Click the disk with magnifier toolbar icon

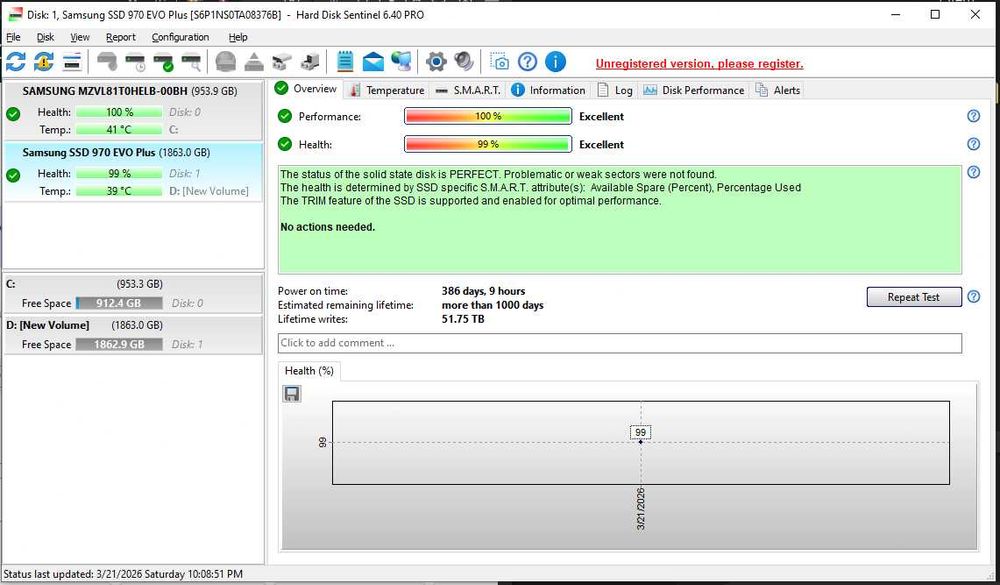click(191, 62)
